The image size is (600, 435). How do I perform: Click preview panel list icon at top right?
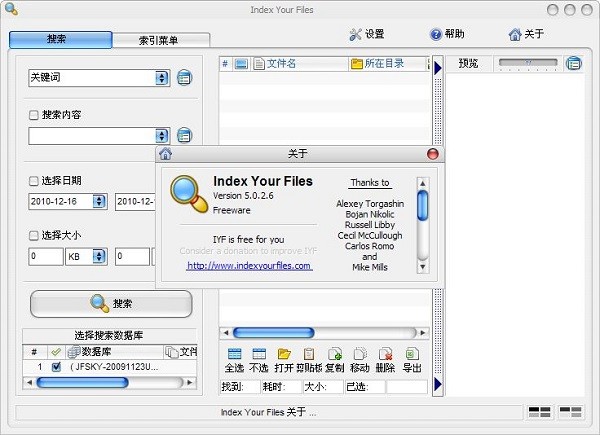point(573,64)
